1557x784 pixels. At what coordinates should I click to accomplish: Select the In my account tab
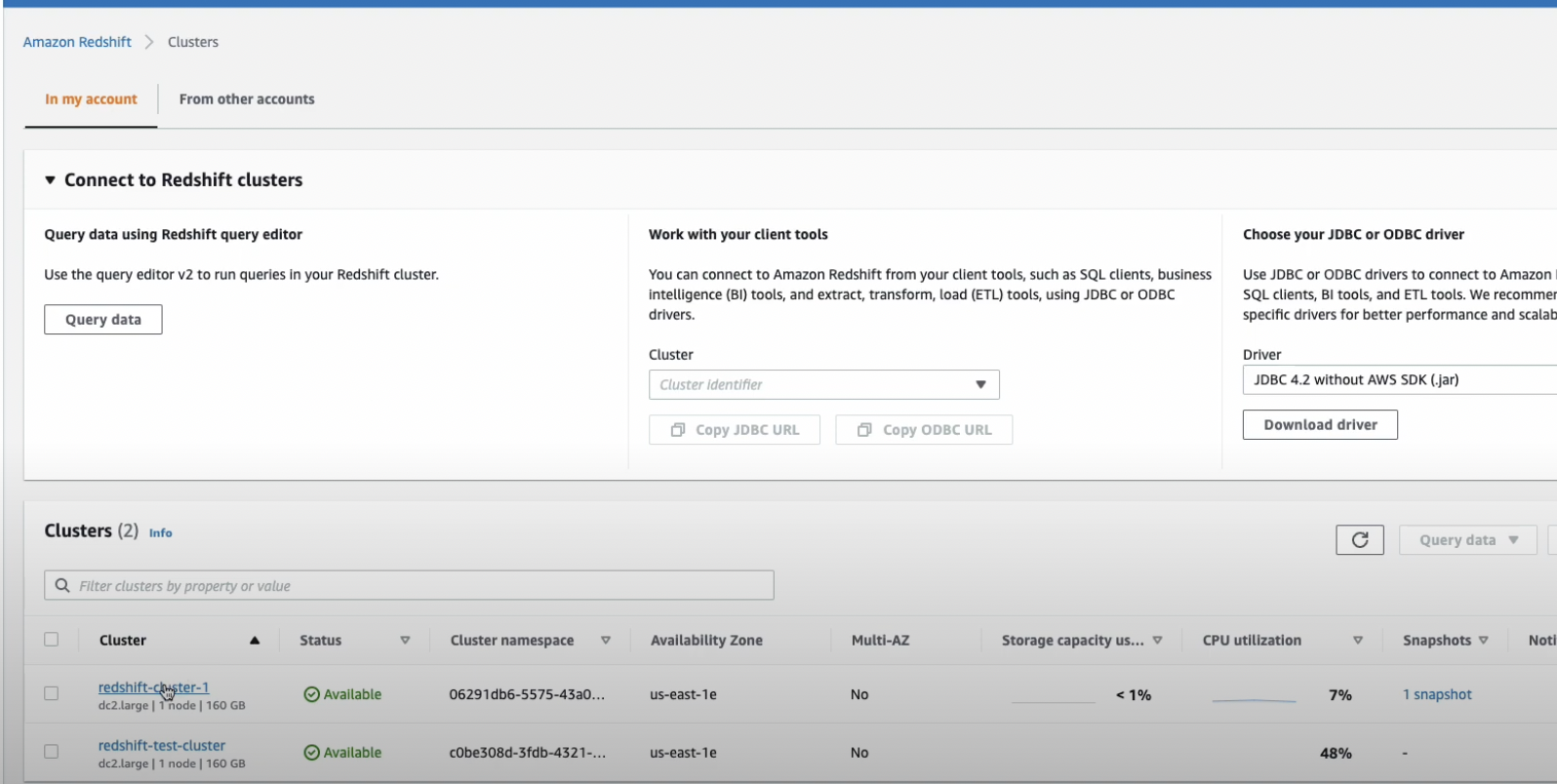click(x=91, y=99)
